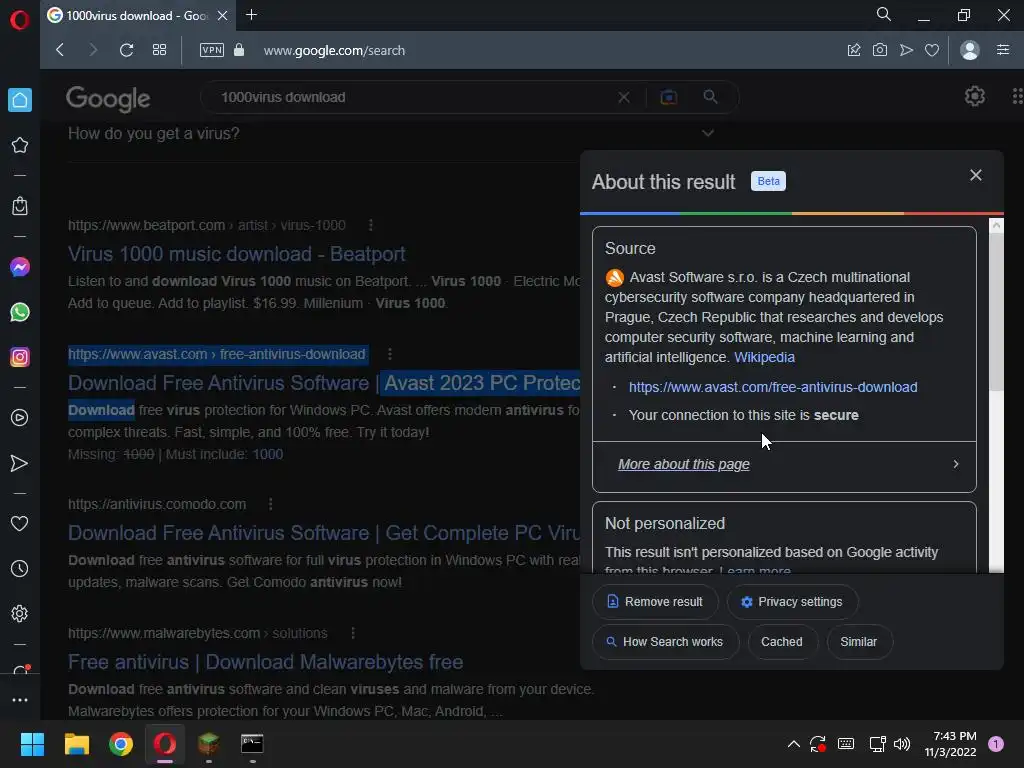The width and height of the screenshot is (1024, 768).
Task: Open more options for Malwarebytes result
Action: 353,633
